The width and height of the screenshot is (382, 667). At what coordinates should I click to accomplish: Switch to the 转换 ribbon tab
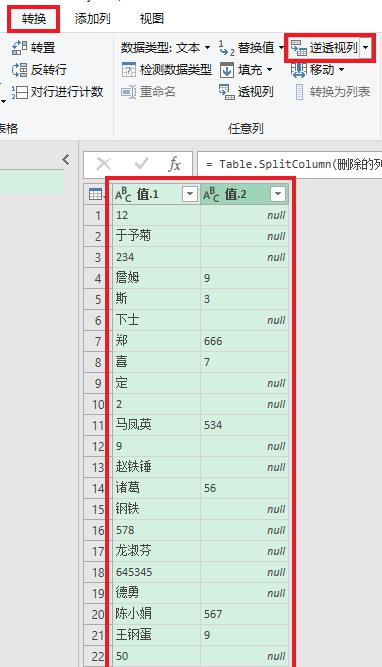(34, 19)
